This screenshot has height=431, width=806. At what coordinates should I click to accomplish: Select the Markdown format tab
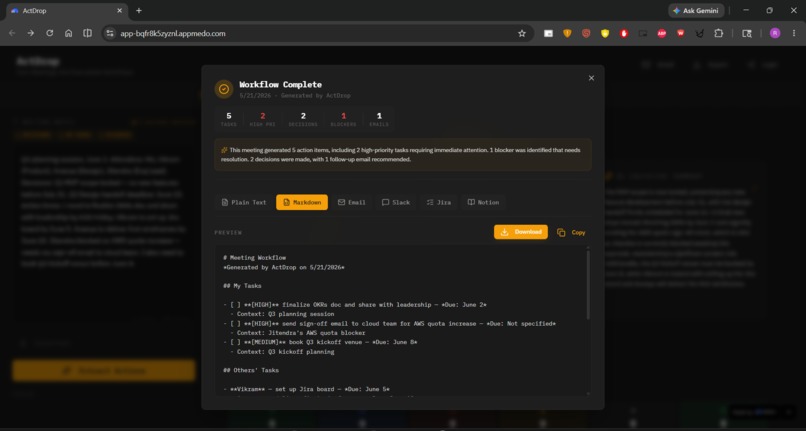tap(302, 202)
